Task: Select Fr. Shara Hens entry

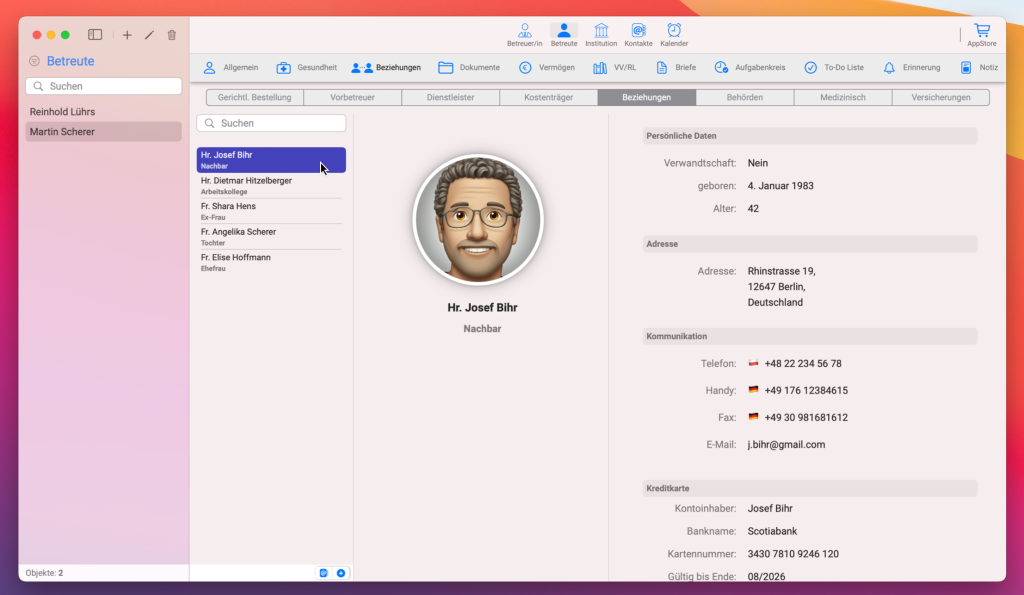Action: coord(271,211)
